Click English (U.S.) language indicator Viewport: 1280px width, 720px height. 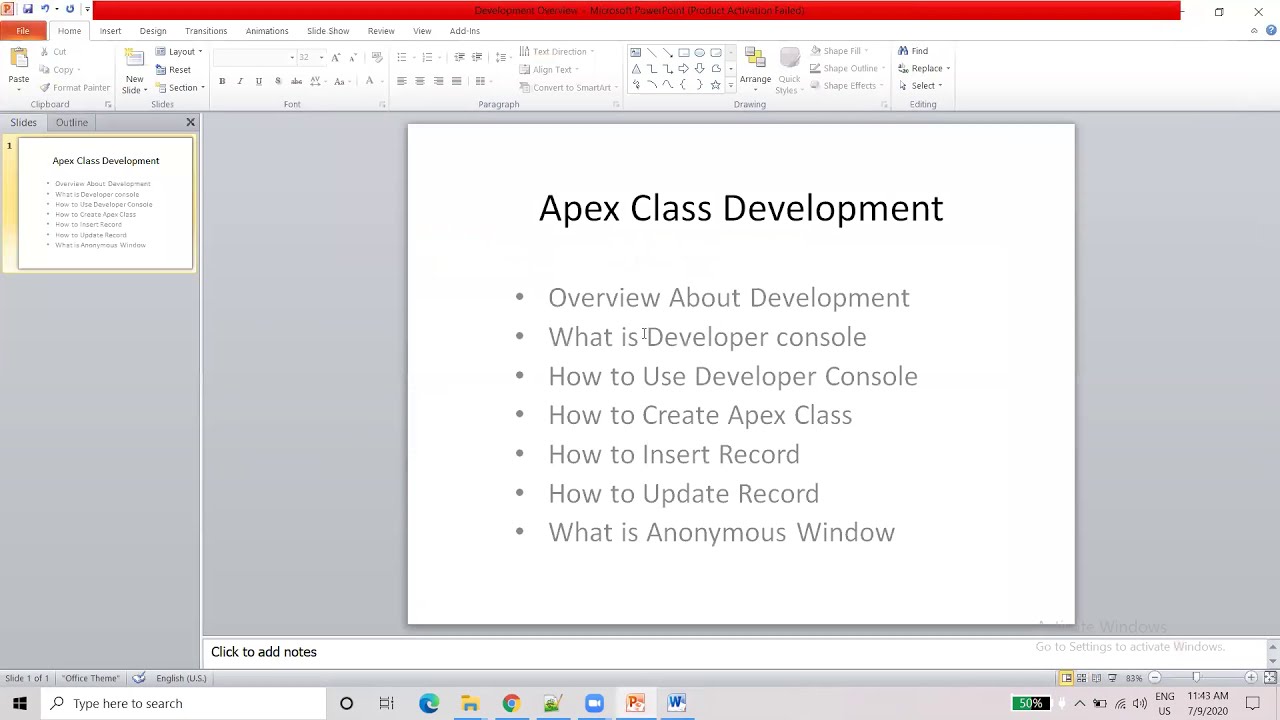tap(181, 678)
